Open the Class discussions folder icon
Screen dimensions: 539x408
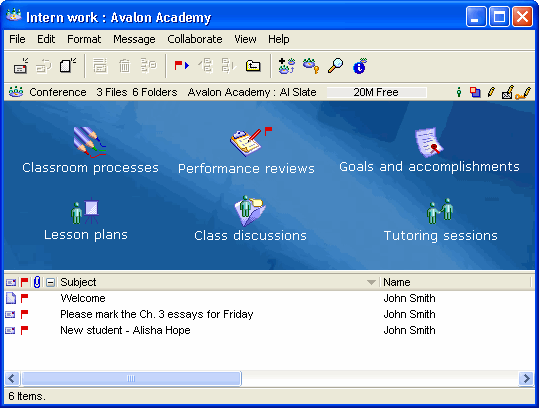pyautogui.click(x=250, y=211)
